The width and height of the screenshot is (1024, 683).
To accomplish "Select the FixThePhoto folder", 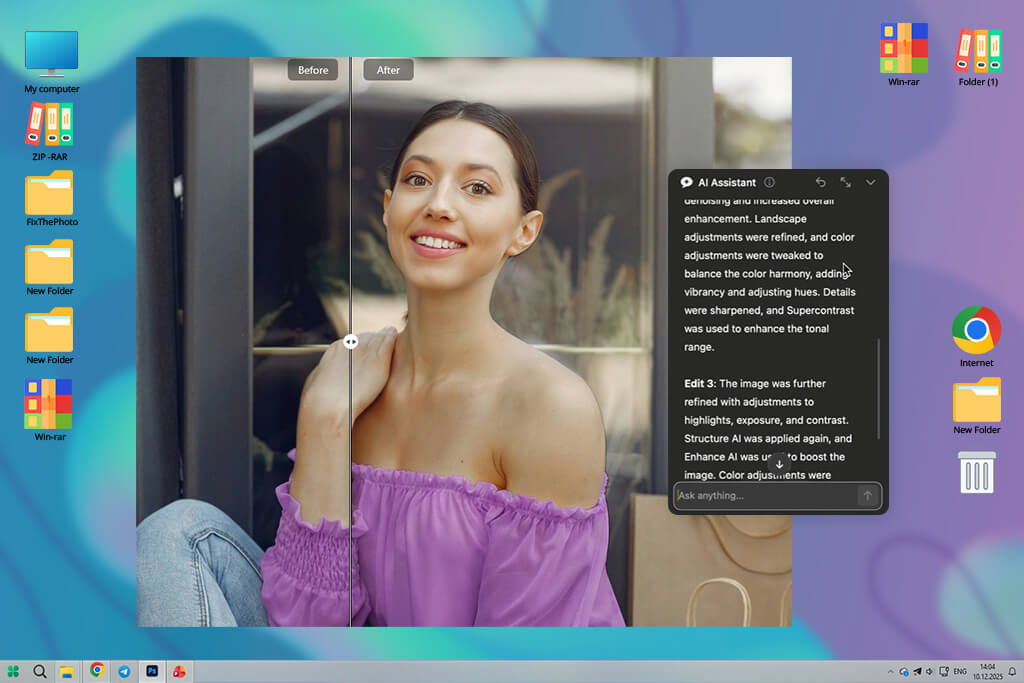I will coord(51,199).
